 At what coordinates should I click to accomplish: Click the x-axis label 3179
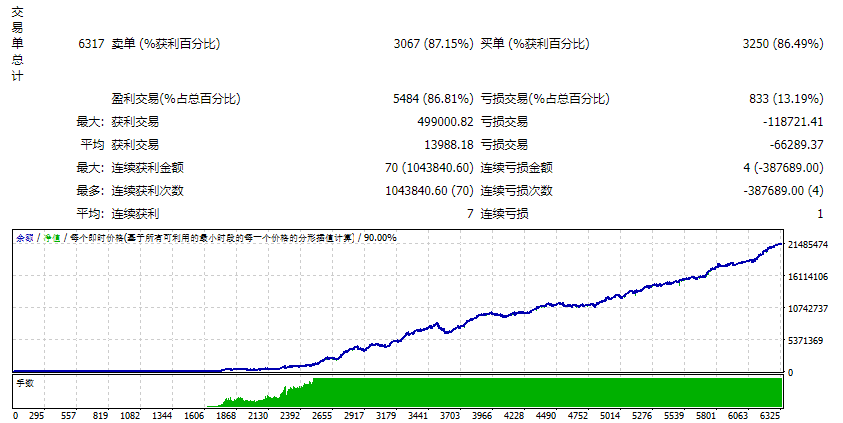click(x=386, y=415)
